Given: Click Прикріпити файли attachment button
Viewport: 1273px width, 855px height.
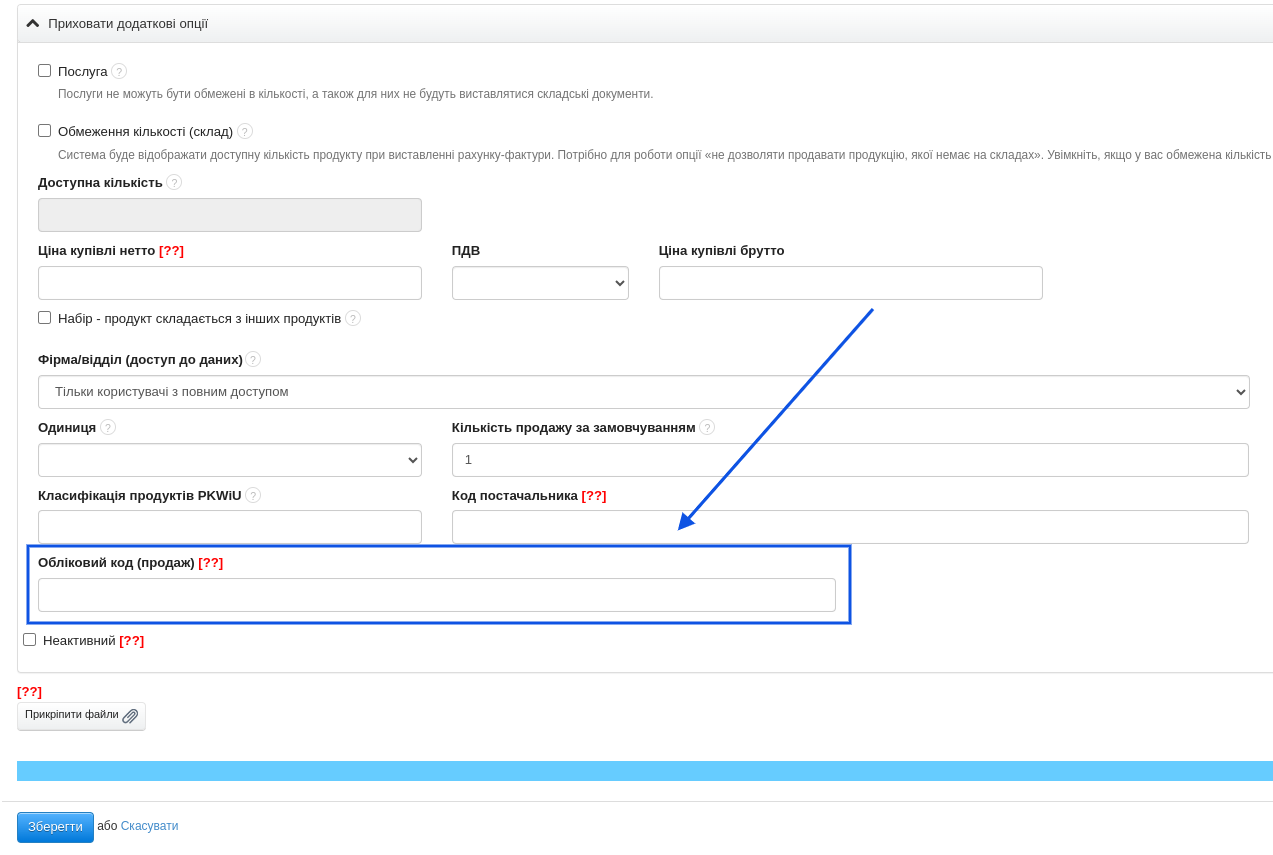Looking at the screenshot, I should pos(81,716).
